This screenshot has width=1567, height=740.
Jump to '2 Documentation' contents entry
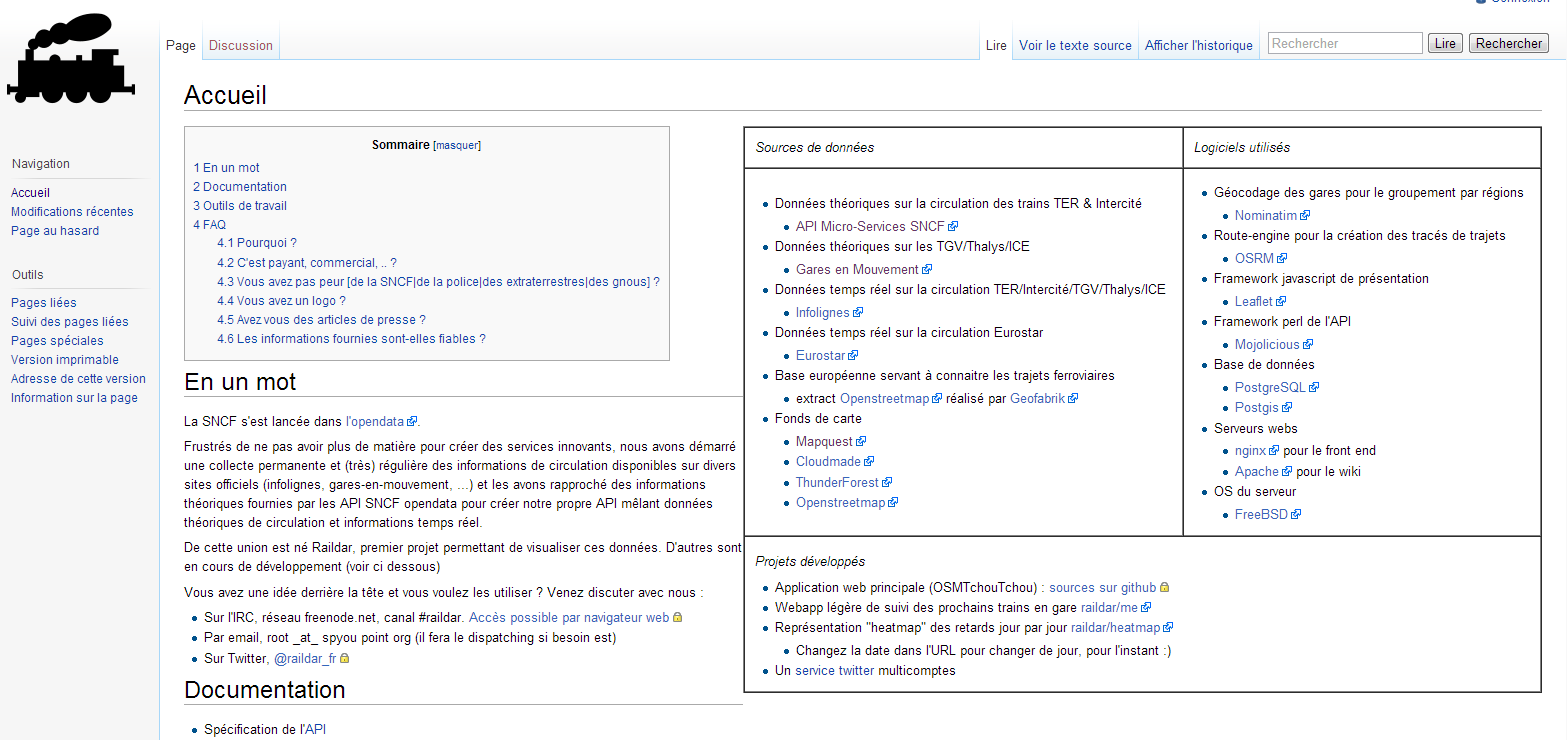[240, 187]
